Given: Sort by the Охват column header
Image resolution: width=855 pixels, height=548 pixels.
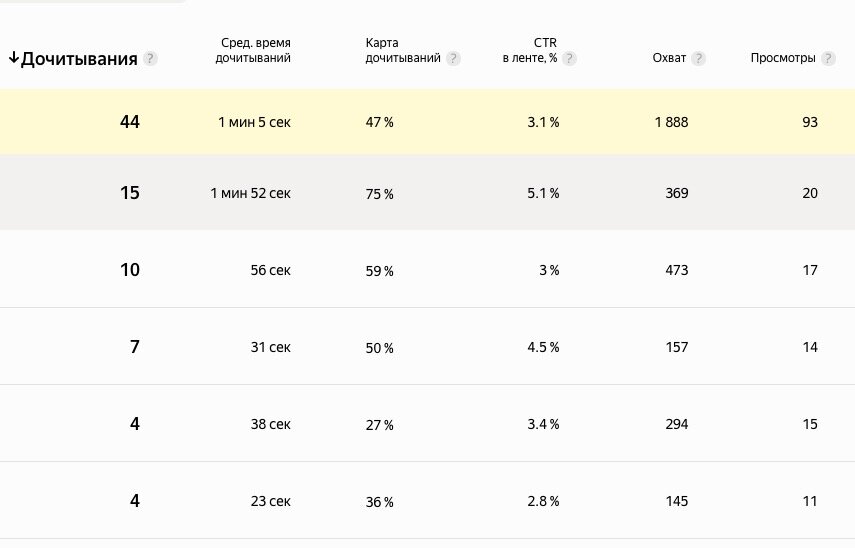Looking at the screenshot, I should [670, 59].
